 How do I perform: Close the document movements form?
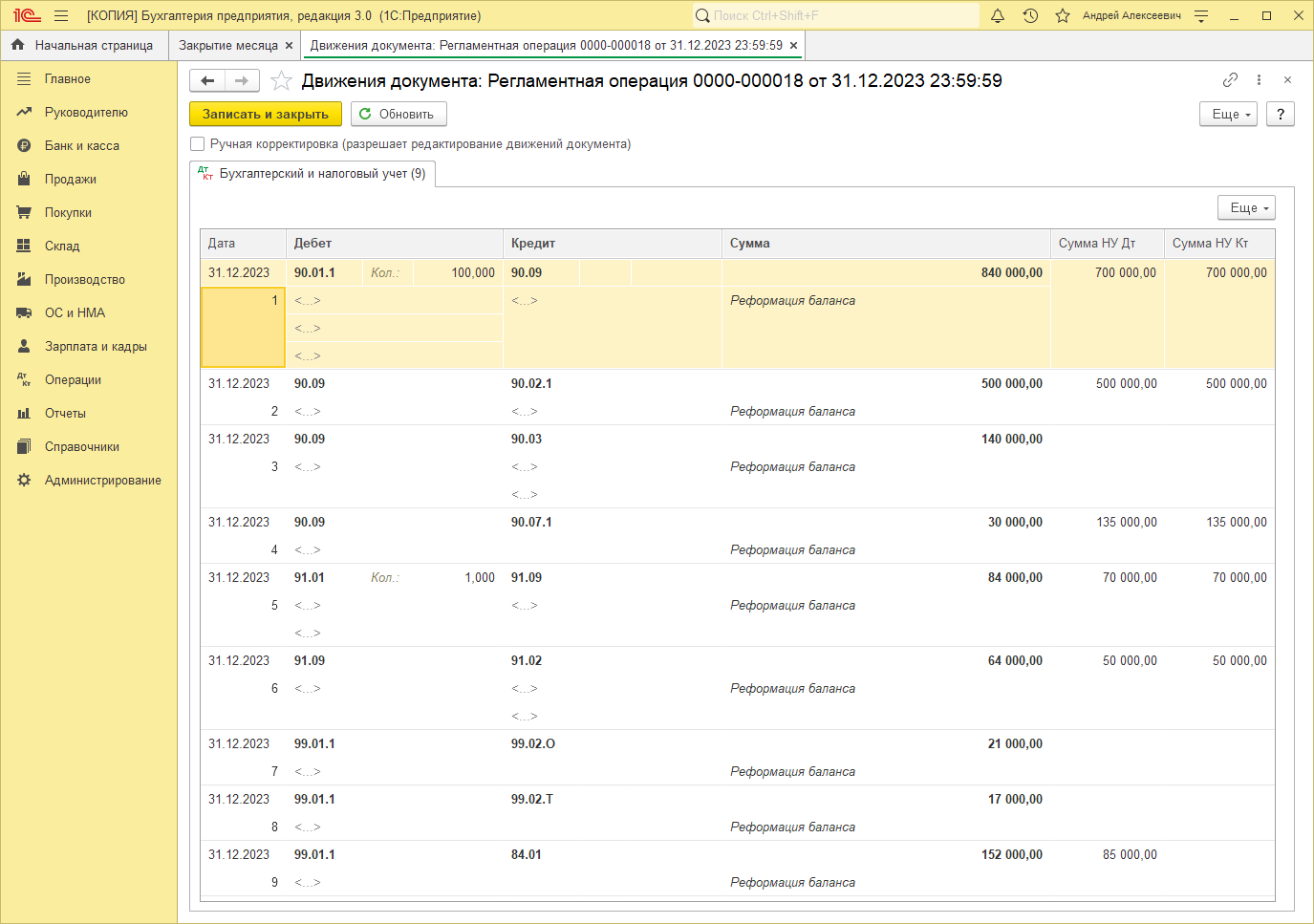click(1287, 80)
